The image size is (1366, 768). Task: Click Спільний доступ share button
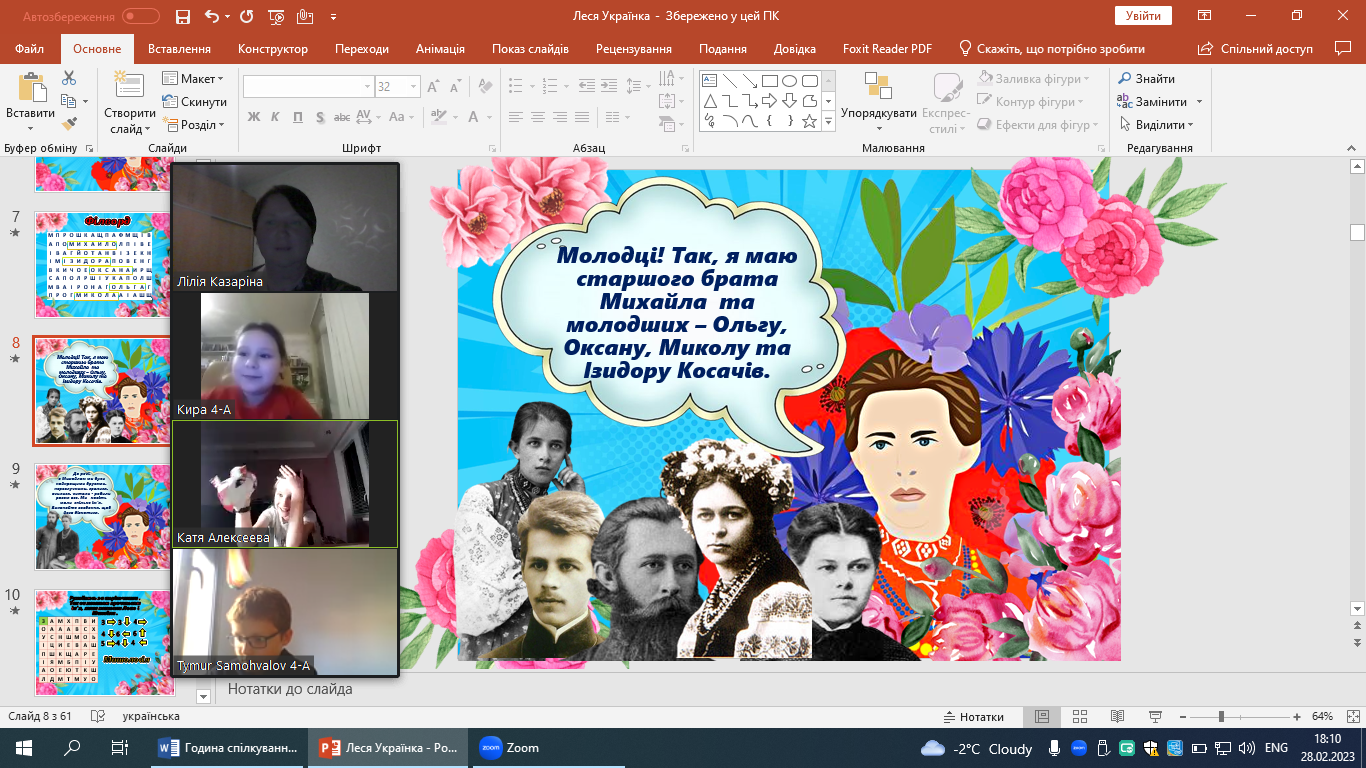click(x=1257, y=48)
